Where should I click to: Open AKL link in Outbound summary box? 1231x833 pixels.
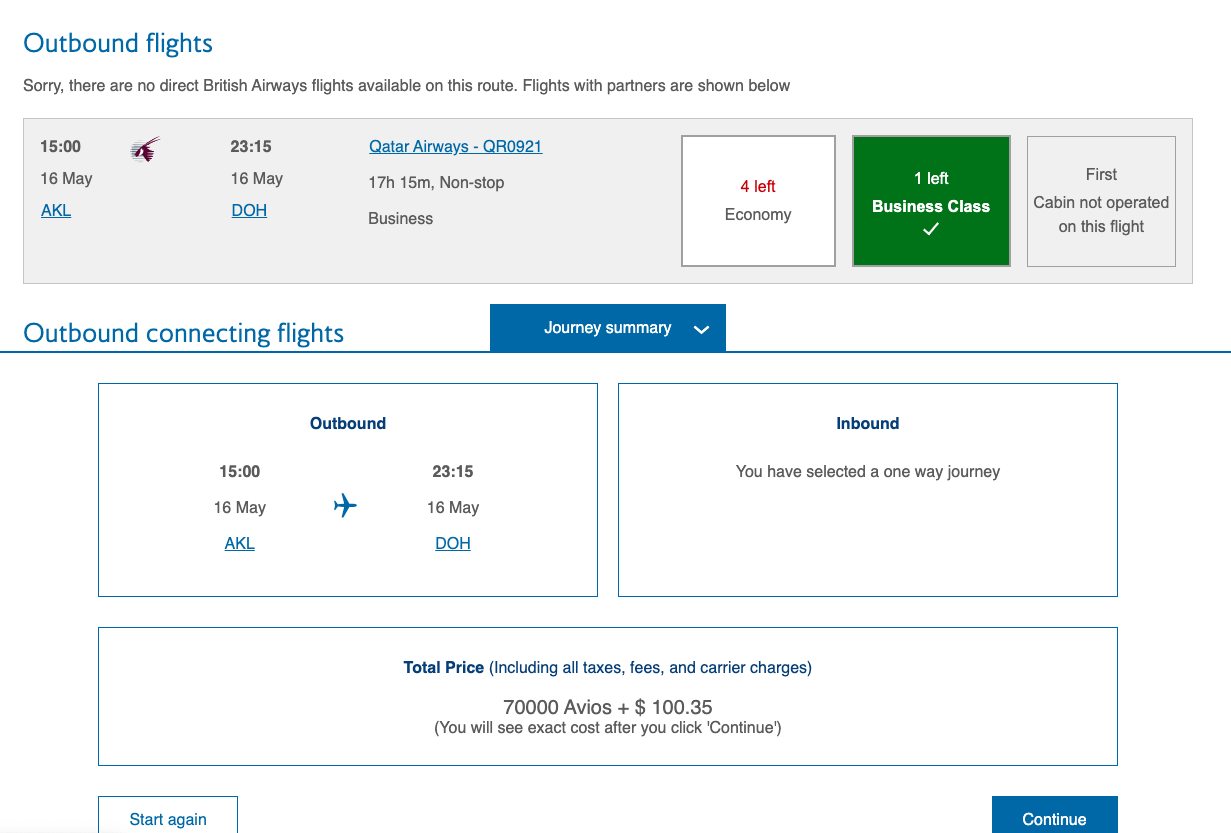click(240, 543)
